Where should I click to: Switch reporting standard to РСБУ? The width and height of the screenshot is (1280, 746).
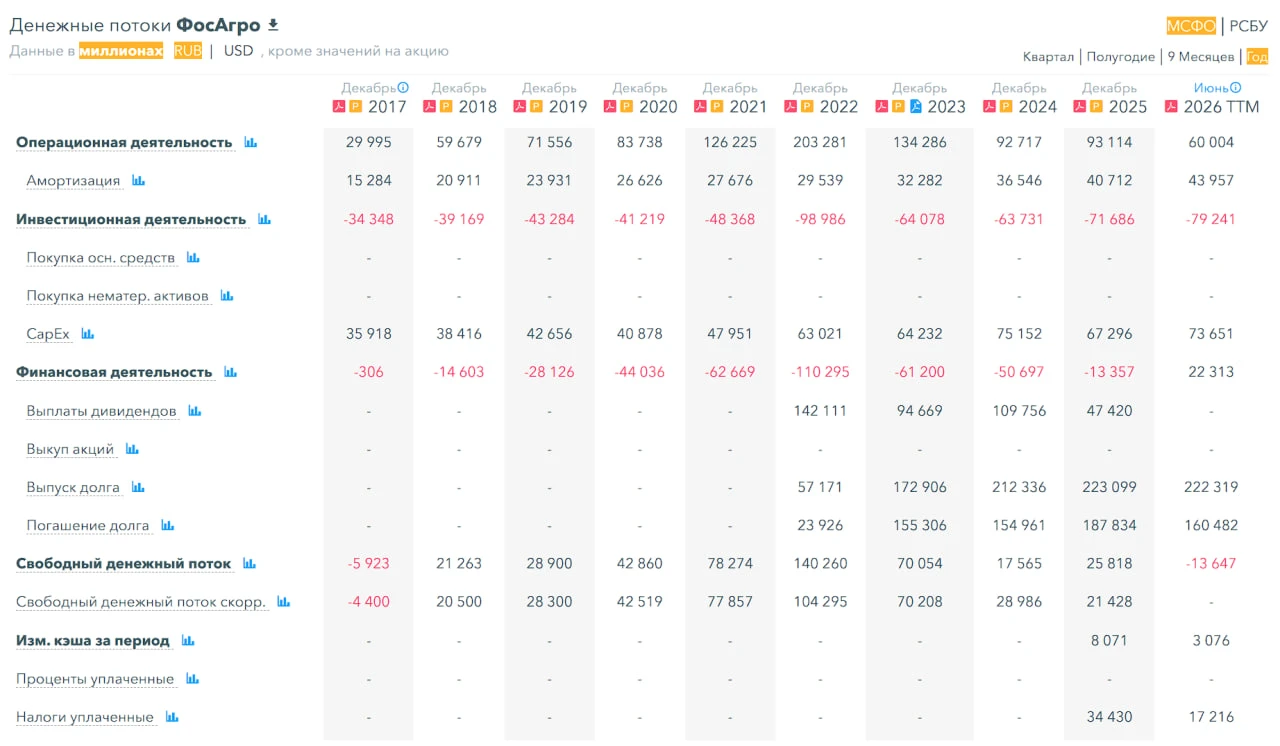coord(1249,26)
